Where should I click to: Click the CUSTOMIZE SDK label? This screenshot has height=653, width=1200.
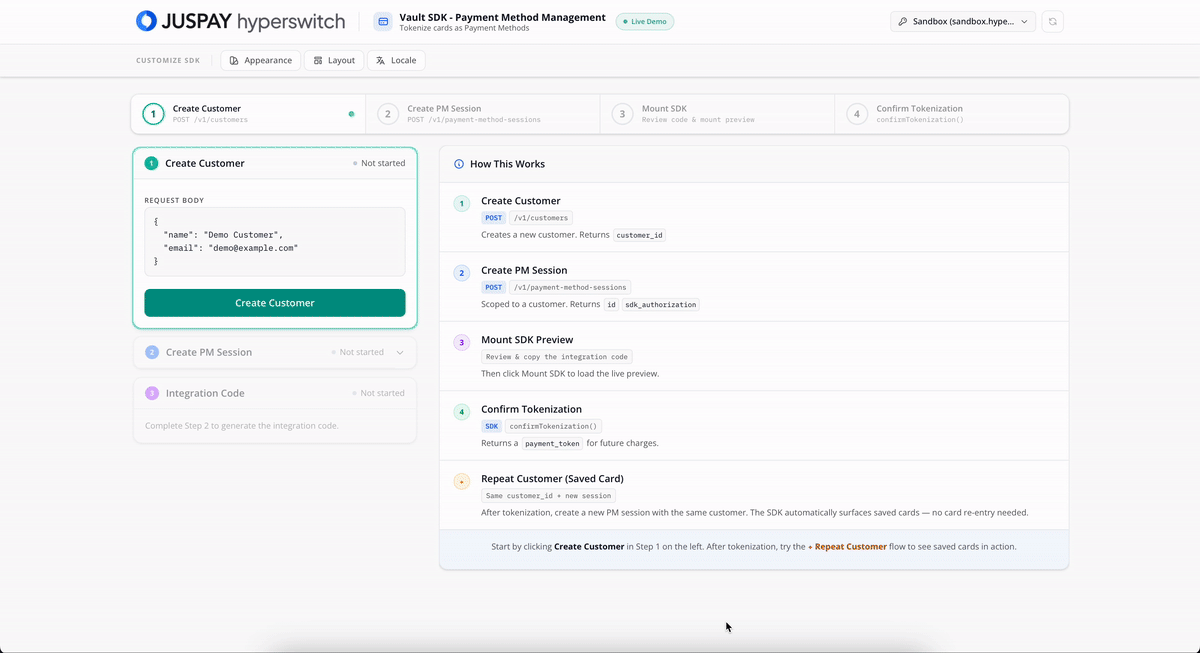168,61
